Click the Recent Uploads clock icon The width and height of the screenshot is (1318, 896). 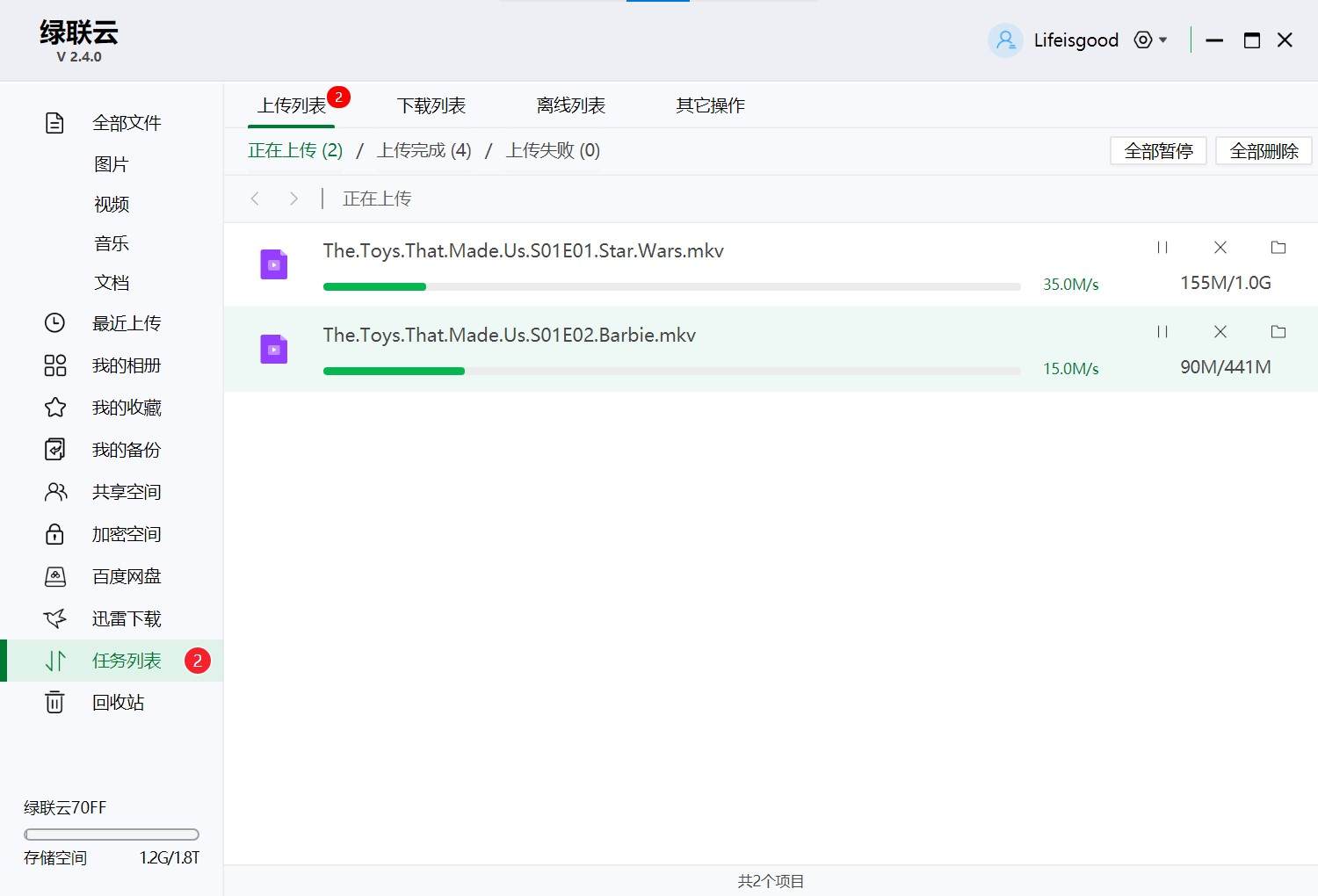click(54, 323)
